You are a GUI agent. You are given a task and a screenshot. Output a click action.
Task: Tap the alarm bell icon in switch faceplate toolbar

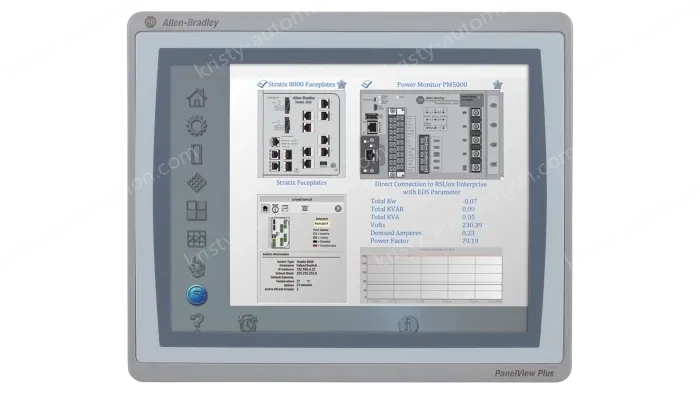(304, 208)
